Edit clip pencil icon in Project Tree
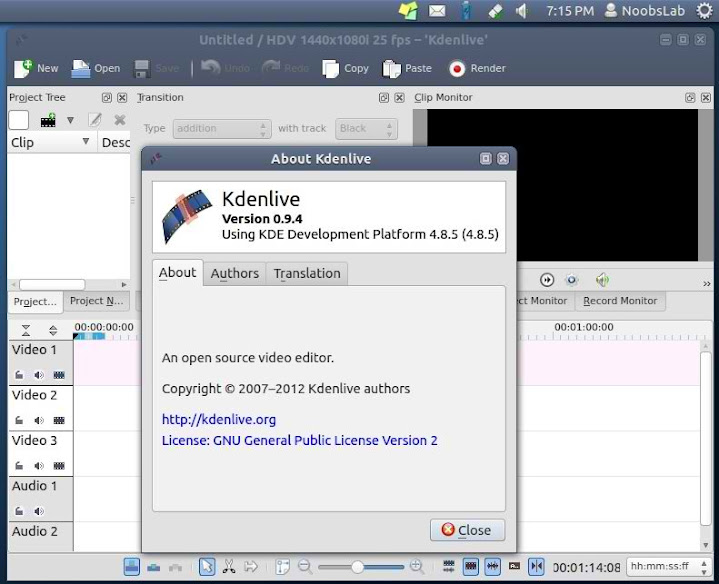719x584 pixels. pos(95,120)
